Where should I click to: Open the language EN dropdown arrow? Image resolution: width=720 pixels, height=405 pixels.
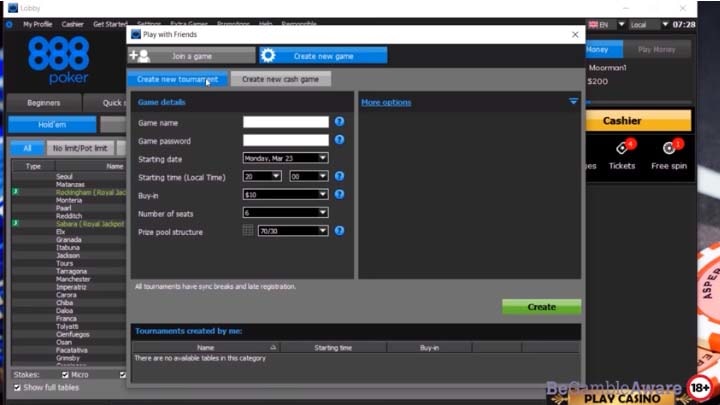point(621,24)
